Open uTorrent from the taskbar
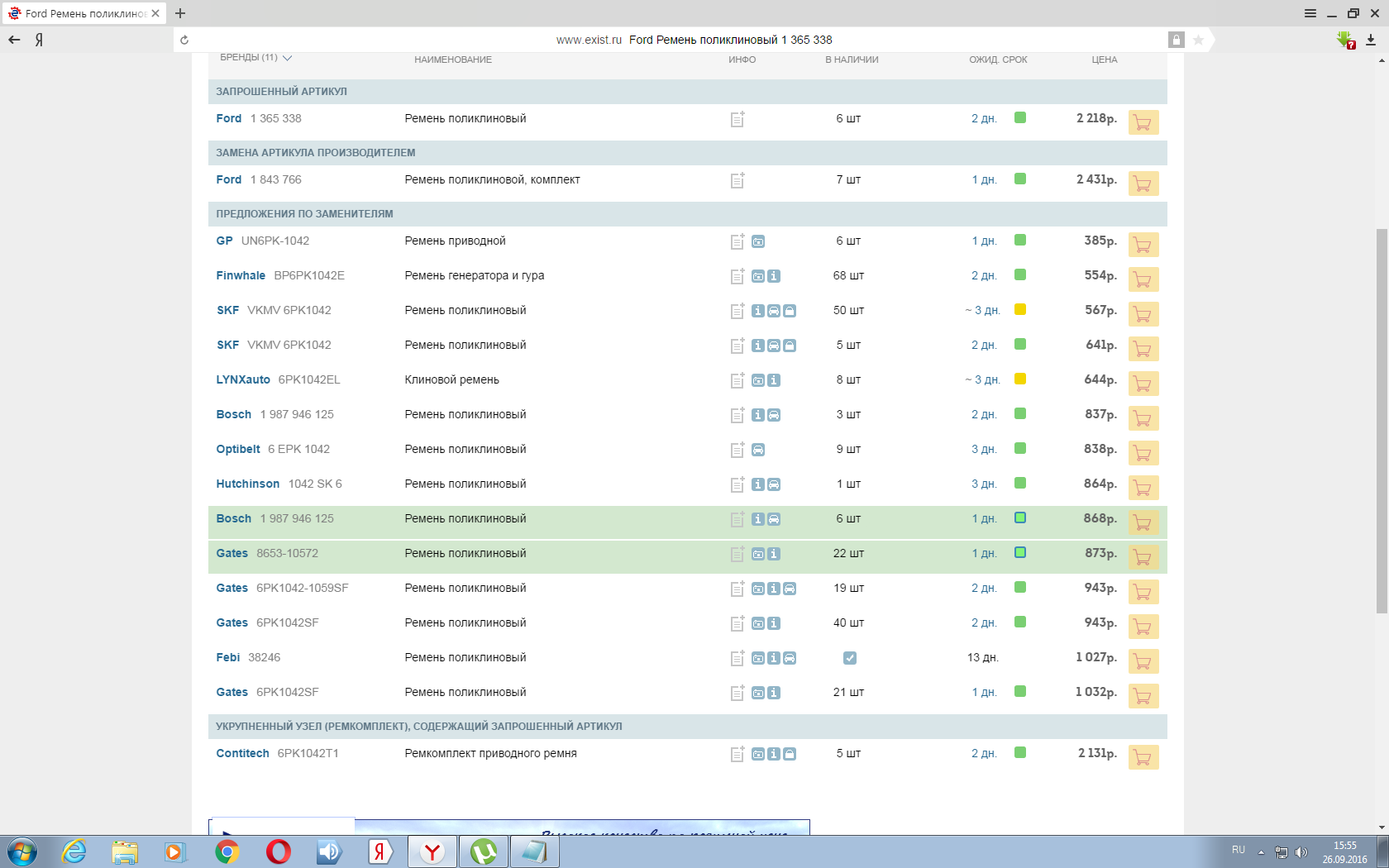Image resolution: width=1389 pixels, height=868 pixels. tap(484, 851)
